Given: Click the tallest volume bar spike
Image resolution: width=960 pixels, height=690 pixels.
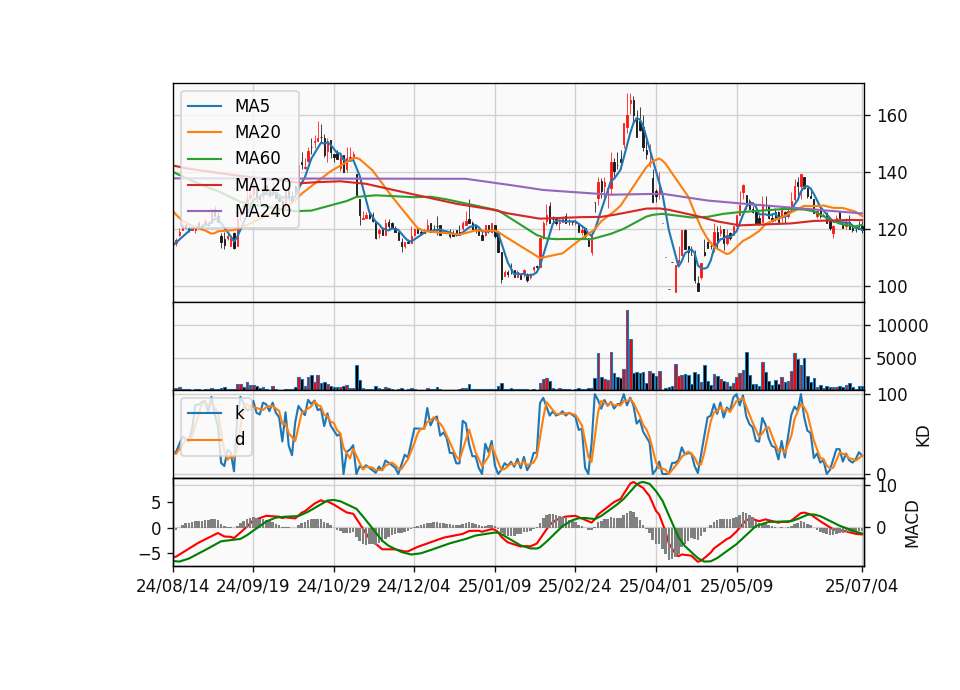Looking at the screenshot, I should click(628, 350).
